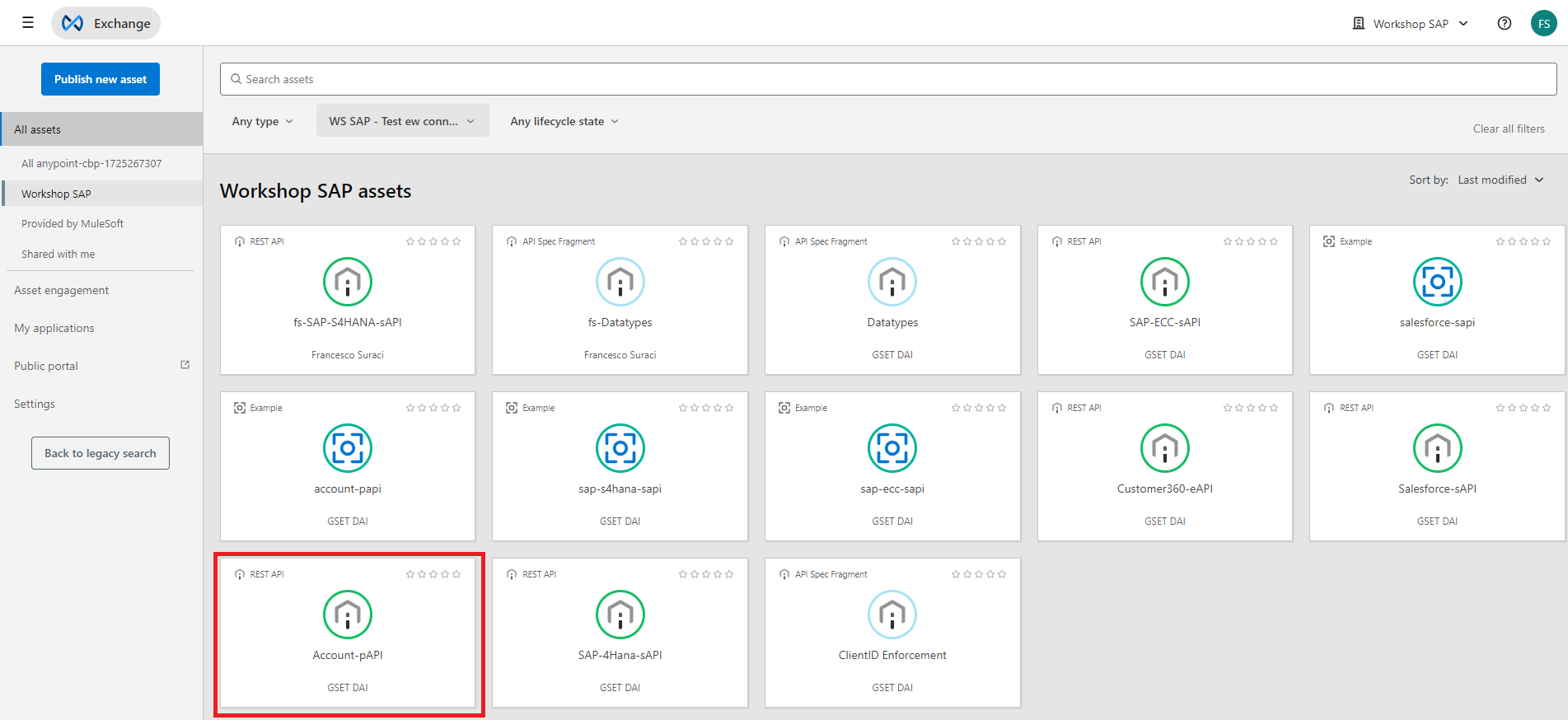Image resolution: width=1568 pixels, height=720 pixels.
Task: Open the fs-Datatypes asset title
Action: [x=620, y=322]
